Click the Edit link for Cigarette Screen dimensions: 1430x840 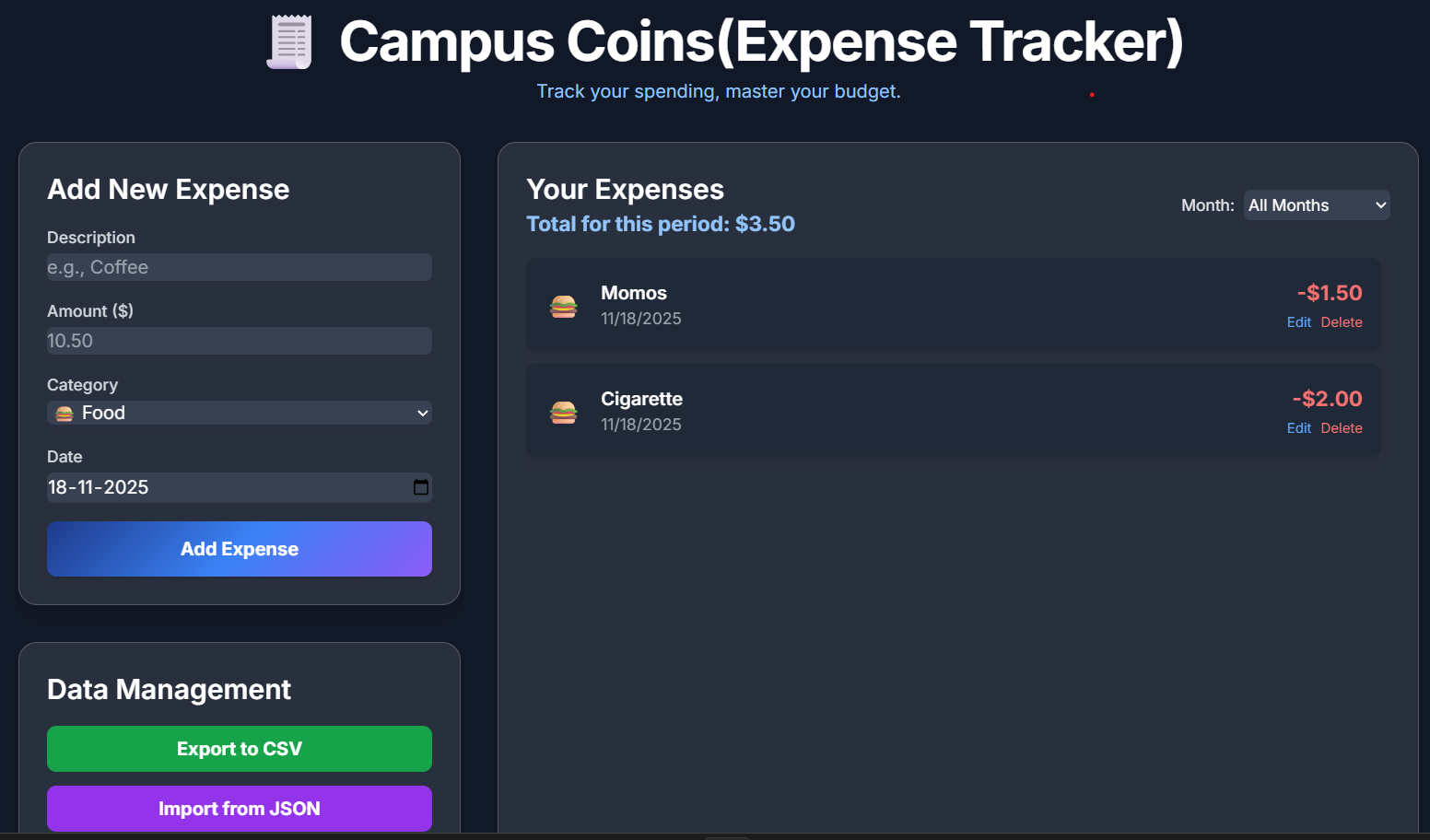point(1298,427)
